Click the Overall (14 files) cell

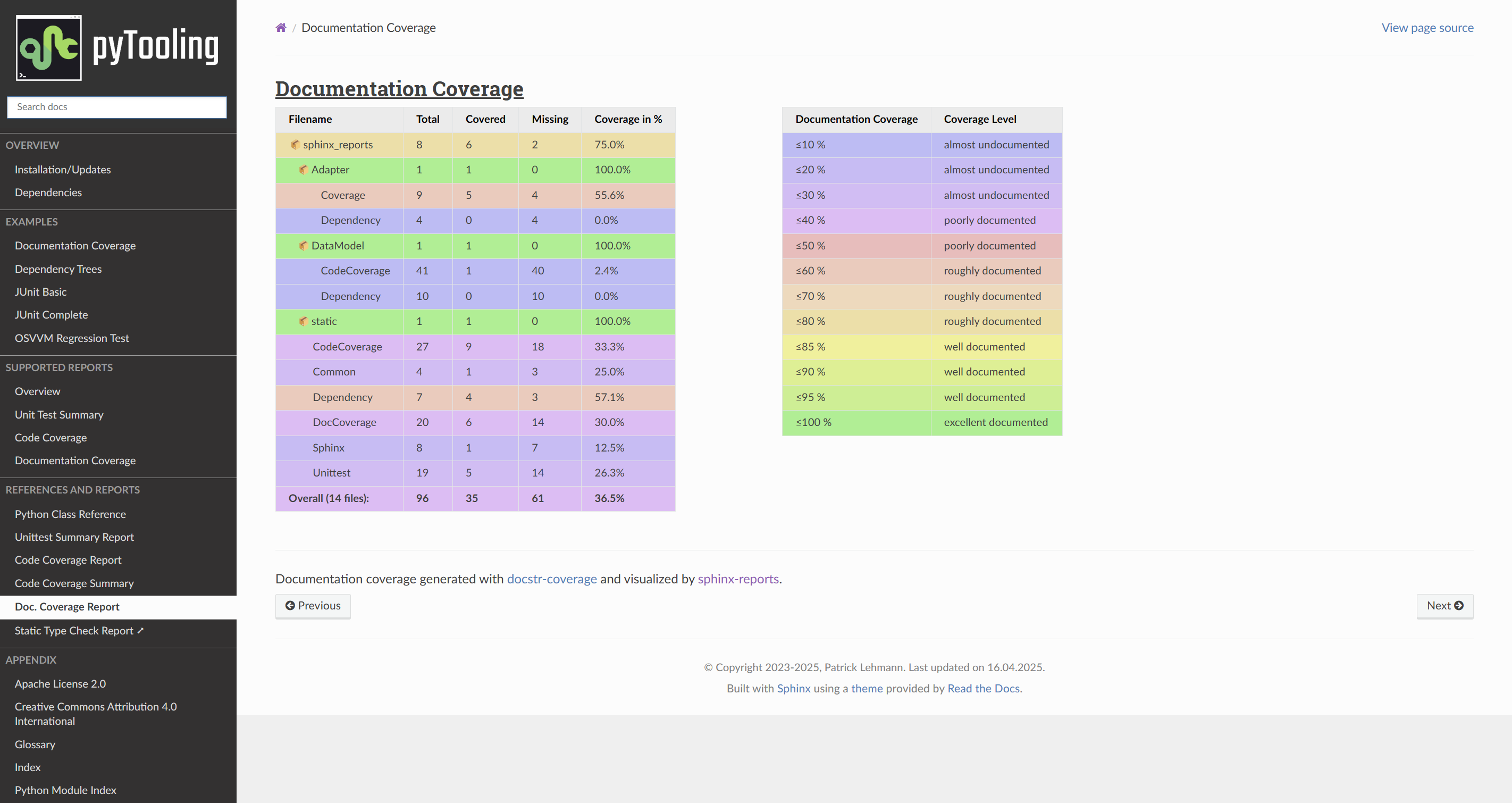(339, 498)
